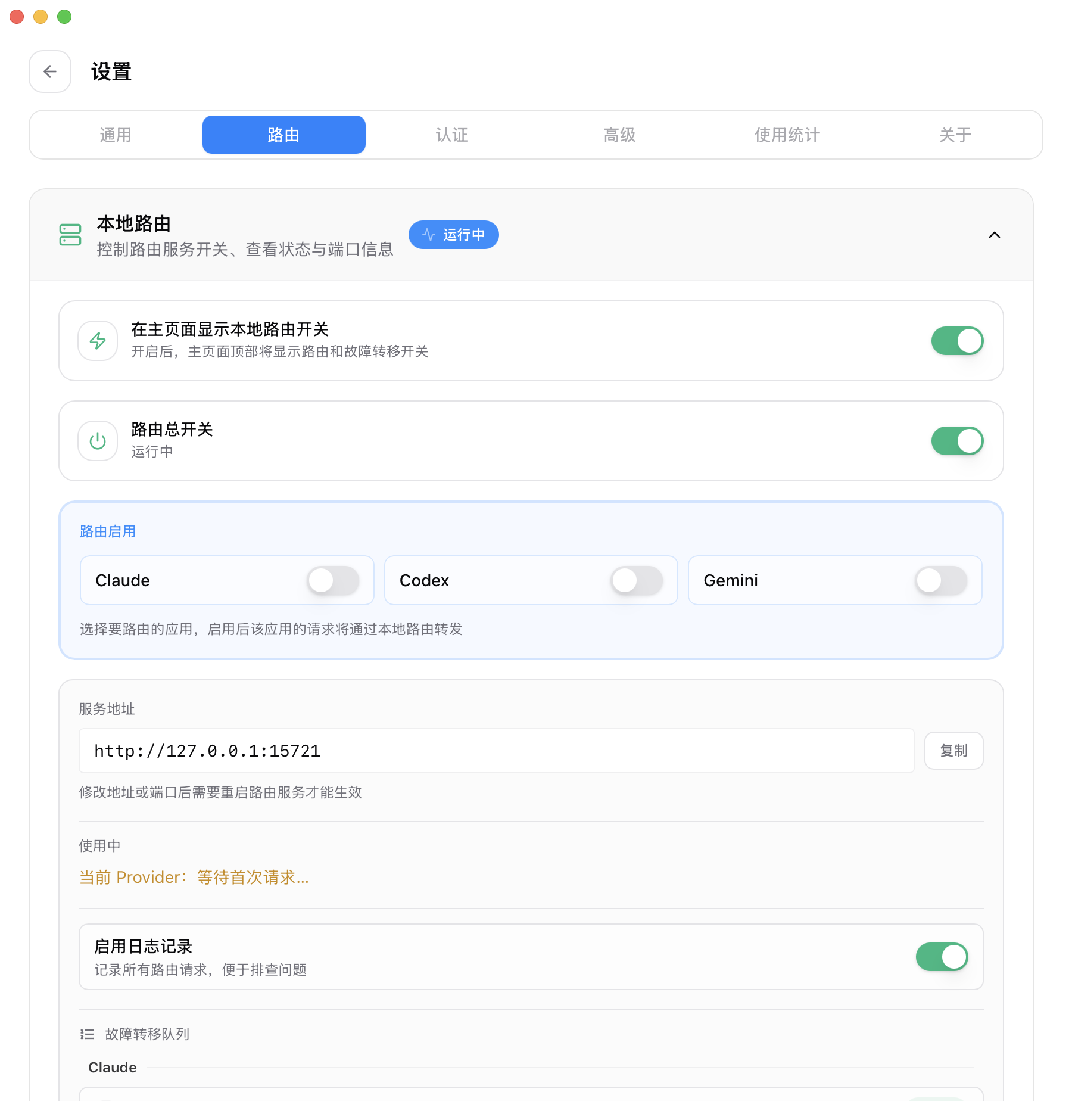Open the 关于 tab
This screenshot has height=1120, width=1072.
pos(955,135)
